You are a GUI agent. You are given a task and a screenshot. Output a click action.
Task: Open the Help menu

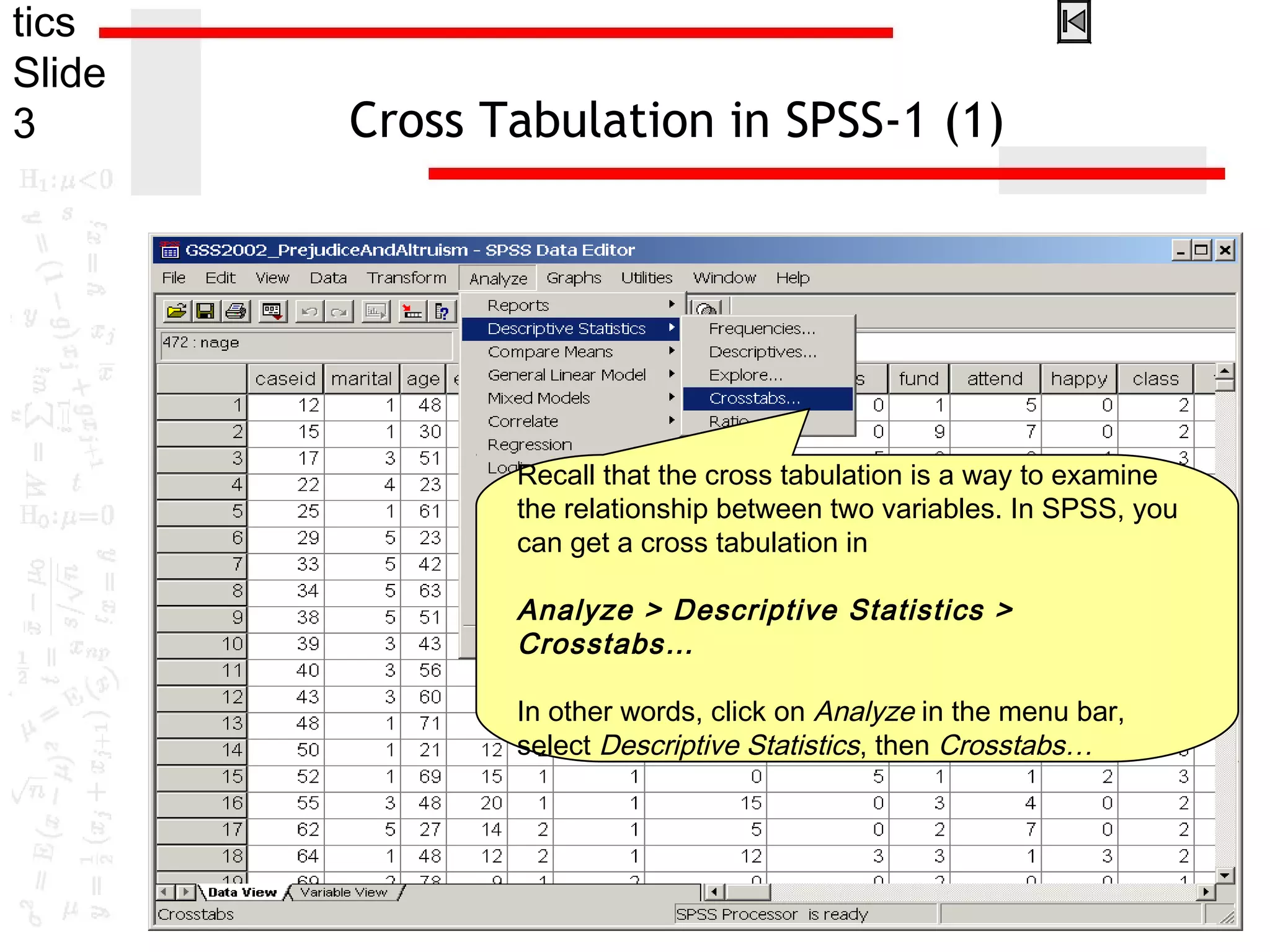pyautogui.click(x=793, y=278)
